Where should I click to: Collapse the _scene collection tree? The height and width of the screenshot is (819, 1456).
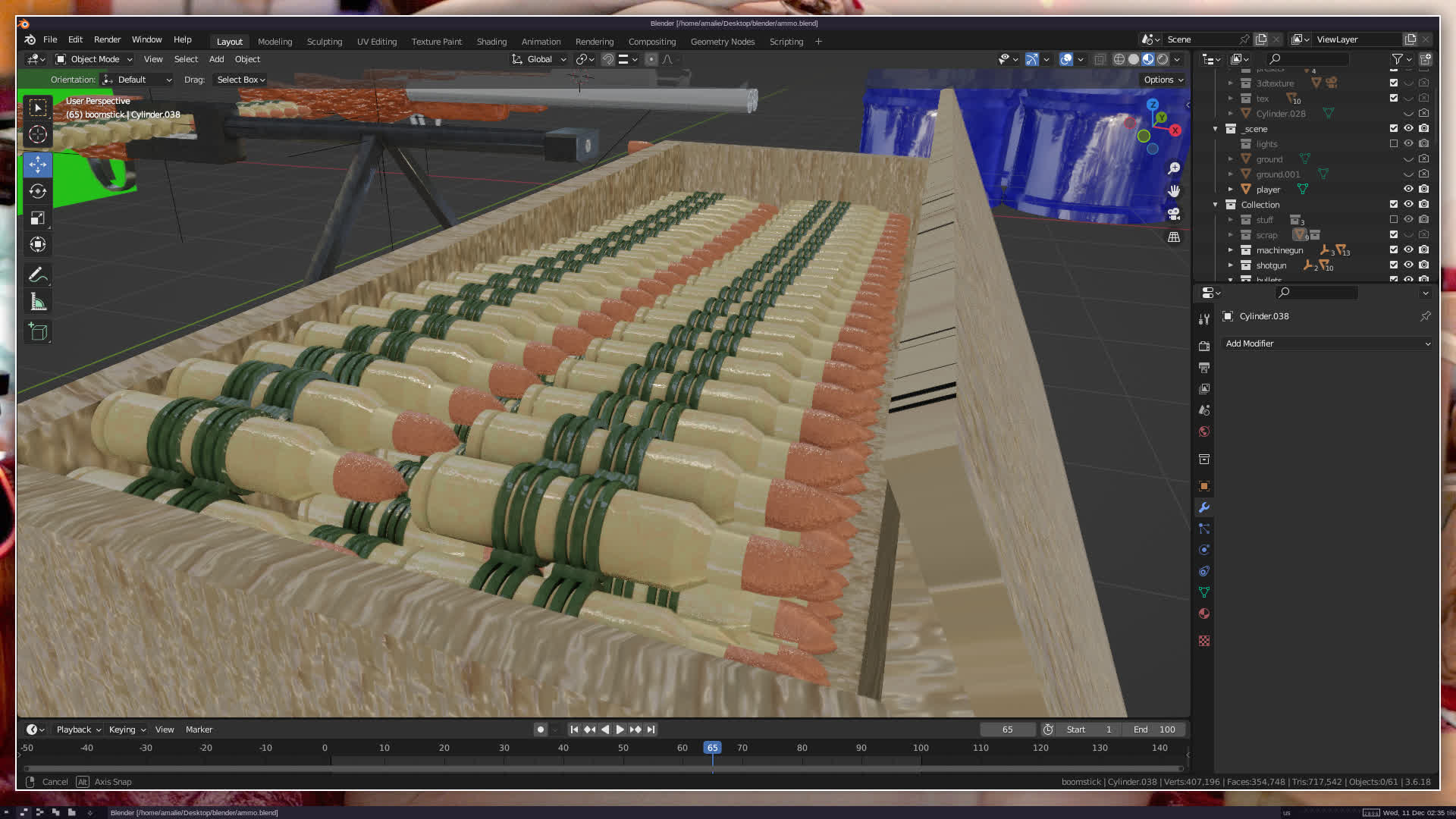click(1215, 129)
